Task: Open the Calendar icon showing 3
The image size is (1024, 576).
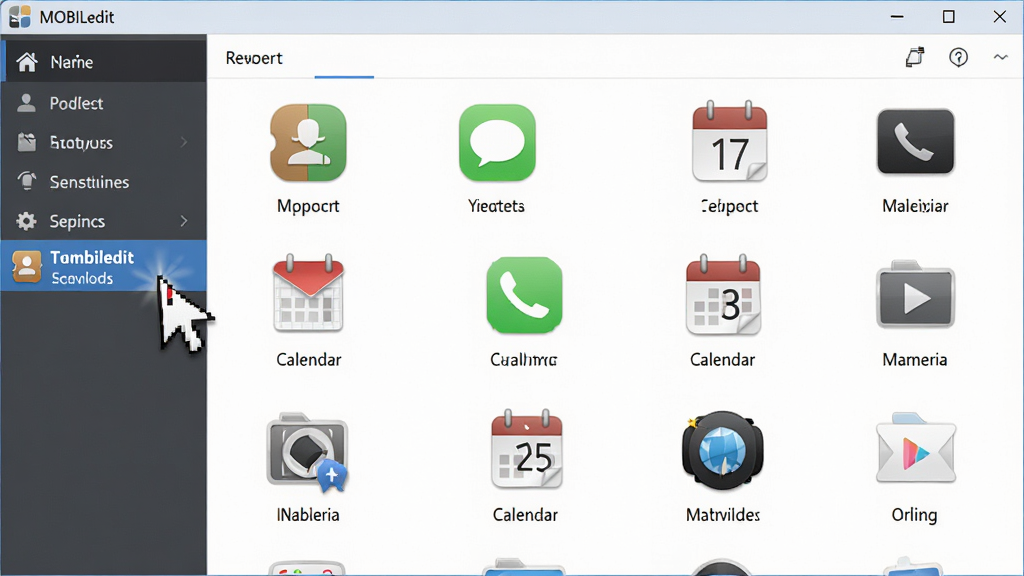Action: (723, 295)
